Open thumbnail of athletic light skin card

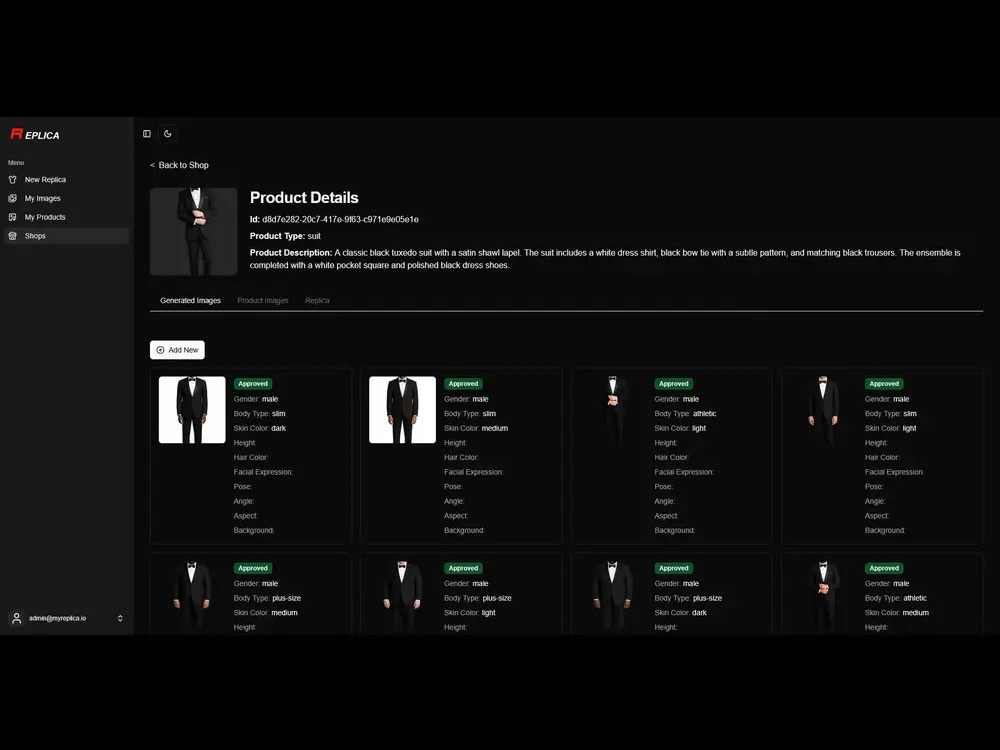pyautogui.click(x=613, y=409)
